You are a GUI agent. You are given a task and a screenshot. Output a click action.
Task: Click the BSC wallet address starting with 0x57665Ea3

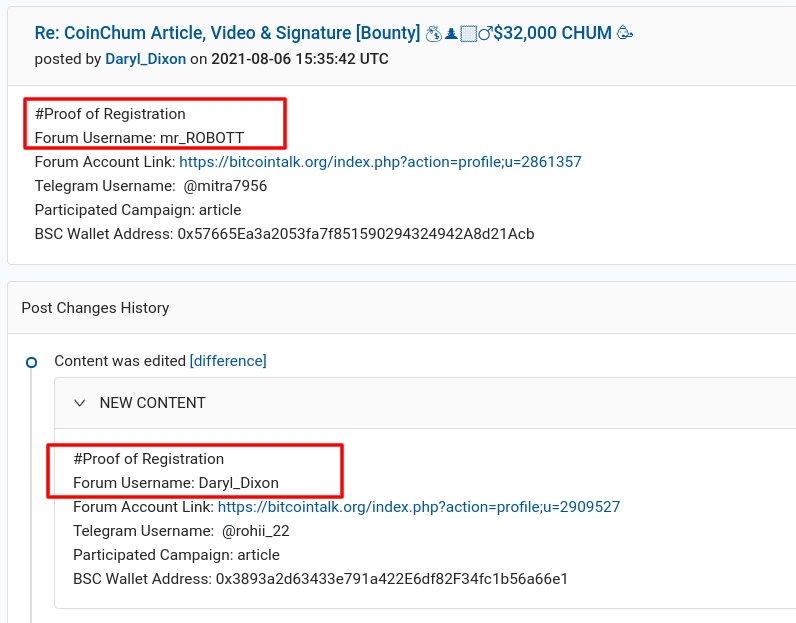pos(356,234)
